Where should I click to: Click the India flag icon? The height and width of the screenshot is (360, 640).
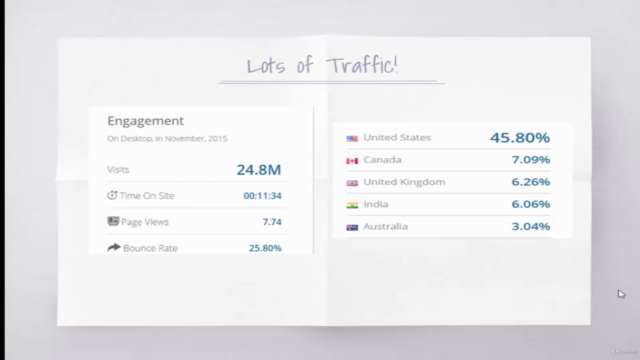point(352,205)
